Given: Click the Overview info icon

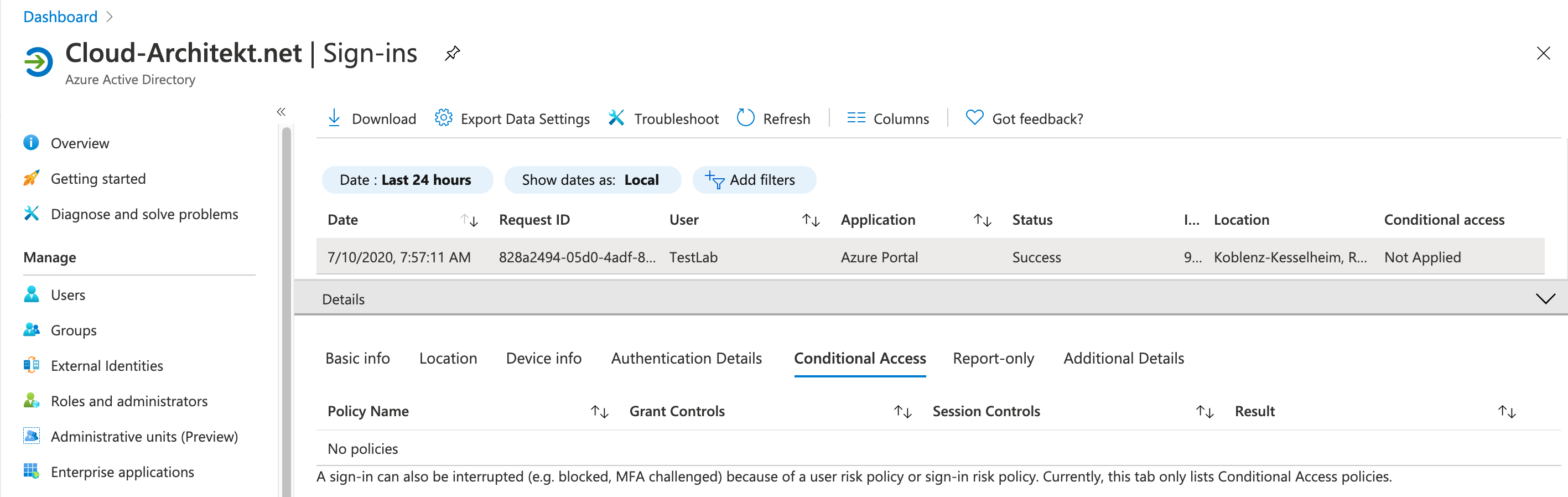Looking at the screenshot, I should click(31, 143).
